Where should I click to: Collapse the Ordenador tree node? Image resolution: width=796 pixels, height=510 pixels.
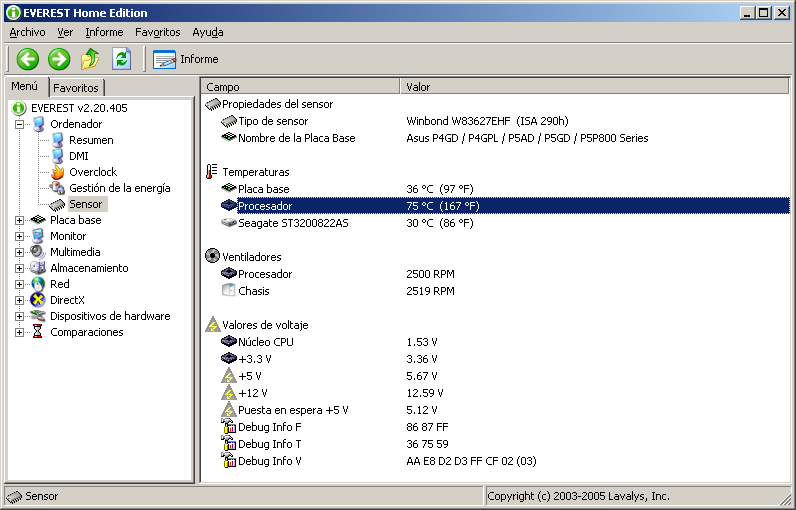(x=20, y=124)
